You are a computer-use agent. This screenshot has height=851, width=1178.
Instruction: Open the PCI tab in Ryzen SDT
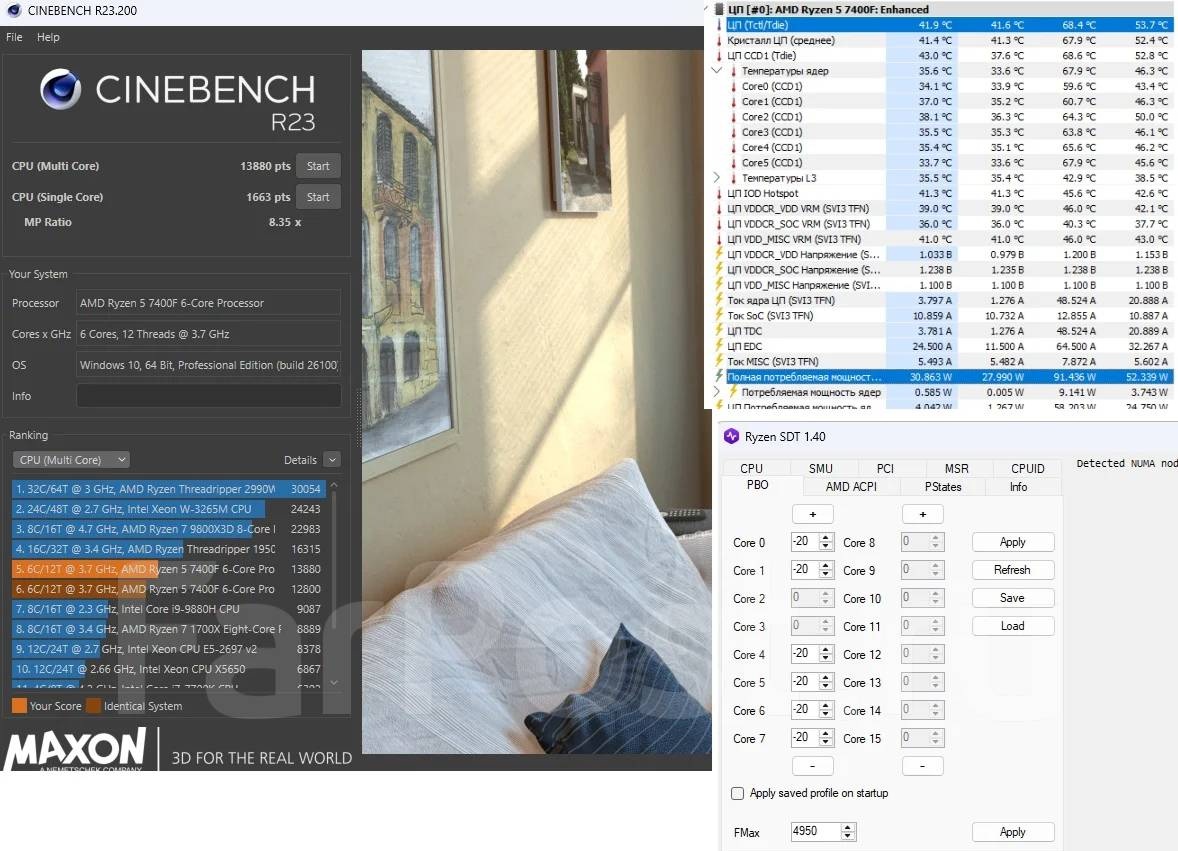pyautogui.click(x=886, y=468)
